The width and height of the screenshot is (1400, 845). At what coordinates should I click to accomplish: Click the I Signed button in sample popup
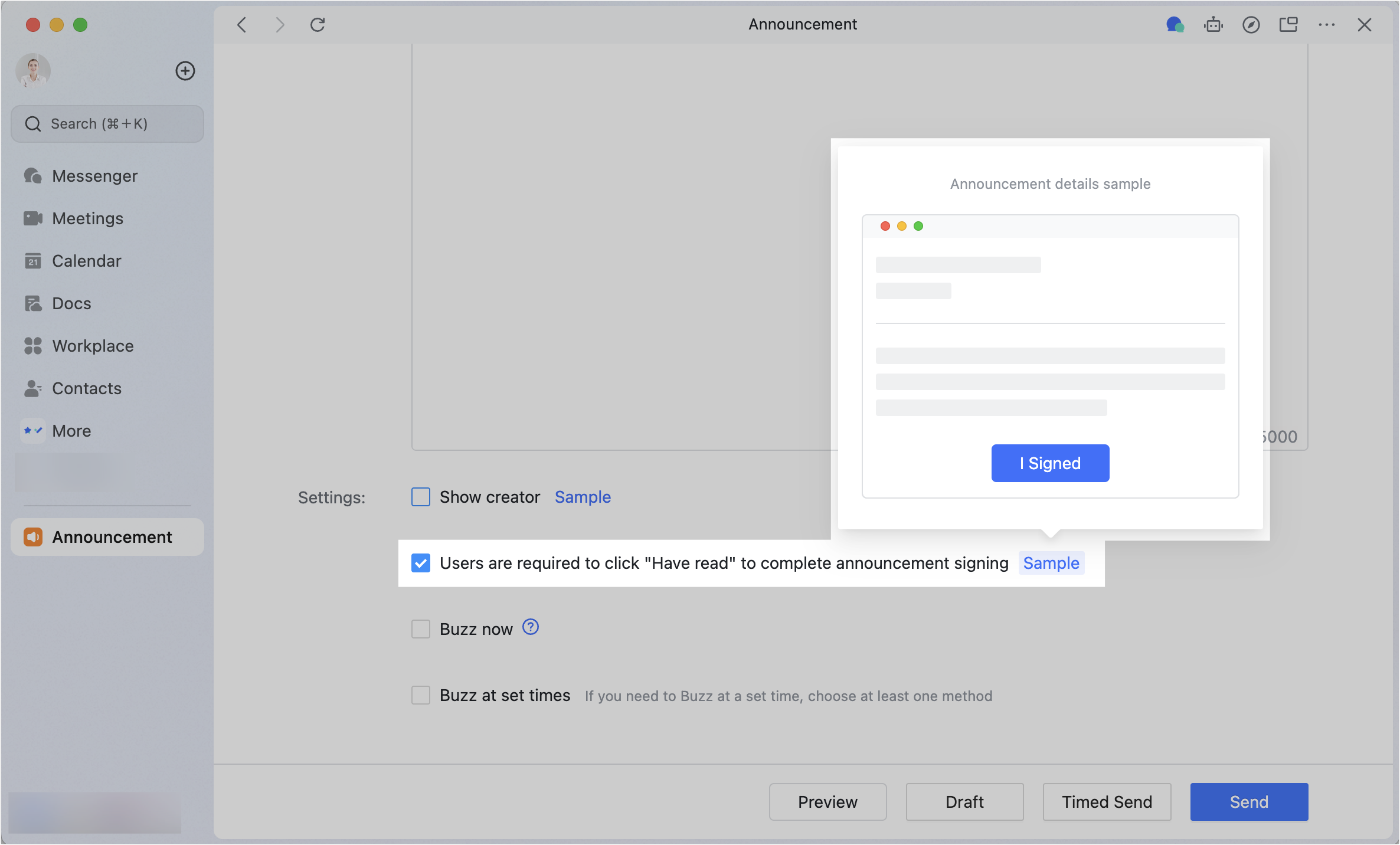point(1050,463)
